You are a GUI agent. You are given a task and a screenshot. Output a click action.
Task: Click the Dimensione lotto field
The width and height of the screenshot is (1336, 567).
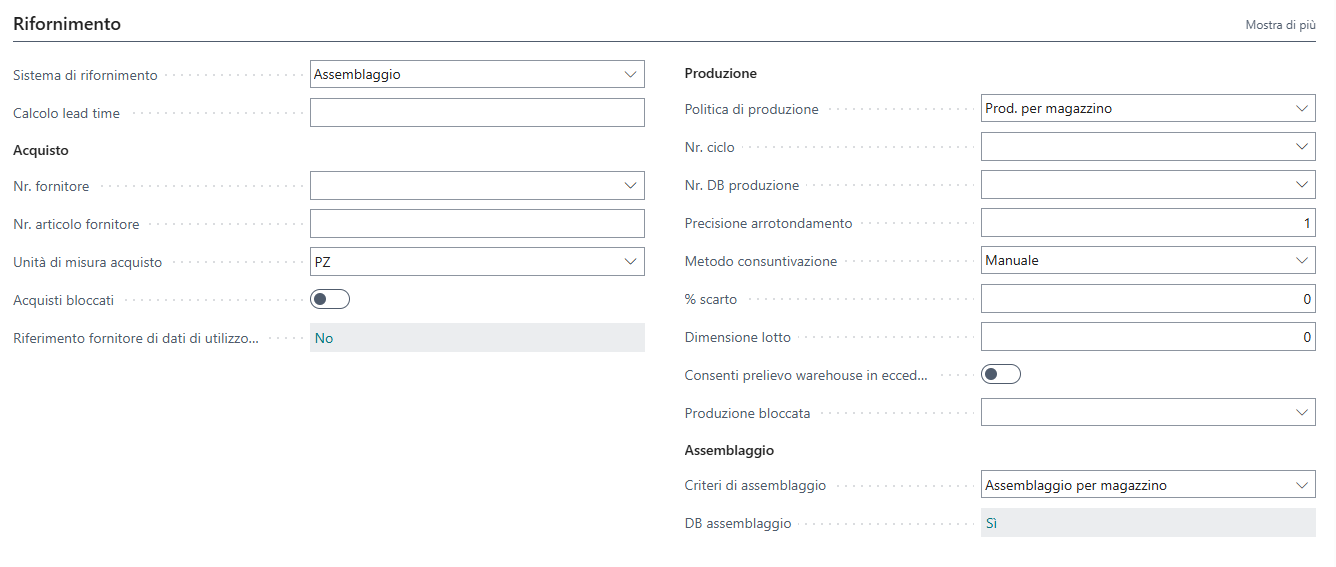pos(1147,337)
